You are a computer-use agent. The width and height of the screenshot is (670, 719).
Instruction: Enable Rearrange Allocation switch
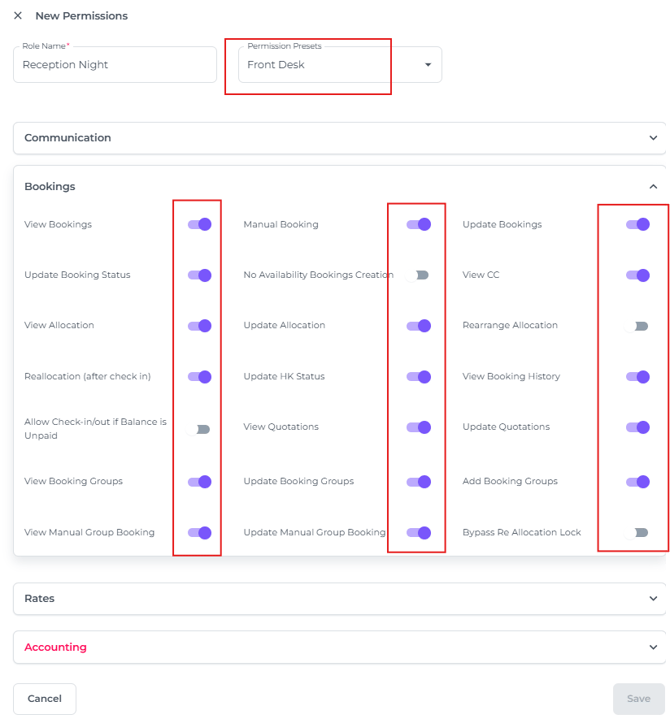(x=637, y=326)
